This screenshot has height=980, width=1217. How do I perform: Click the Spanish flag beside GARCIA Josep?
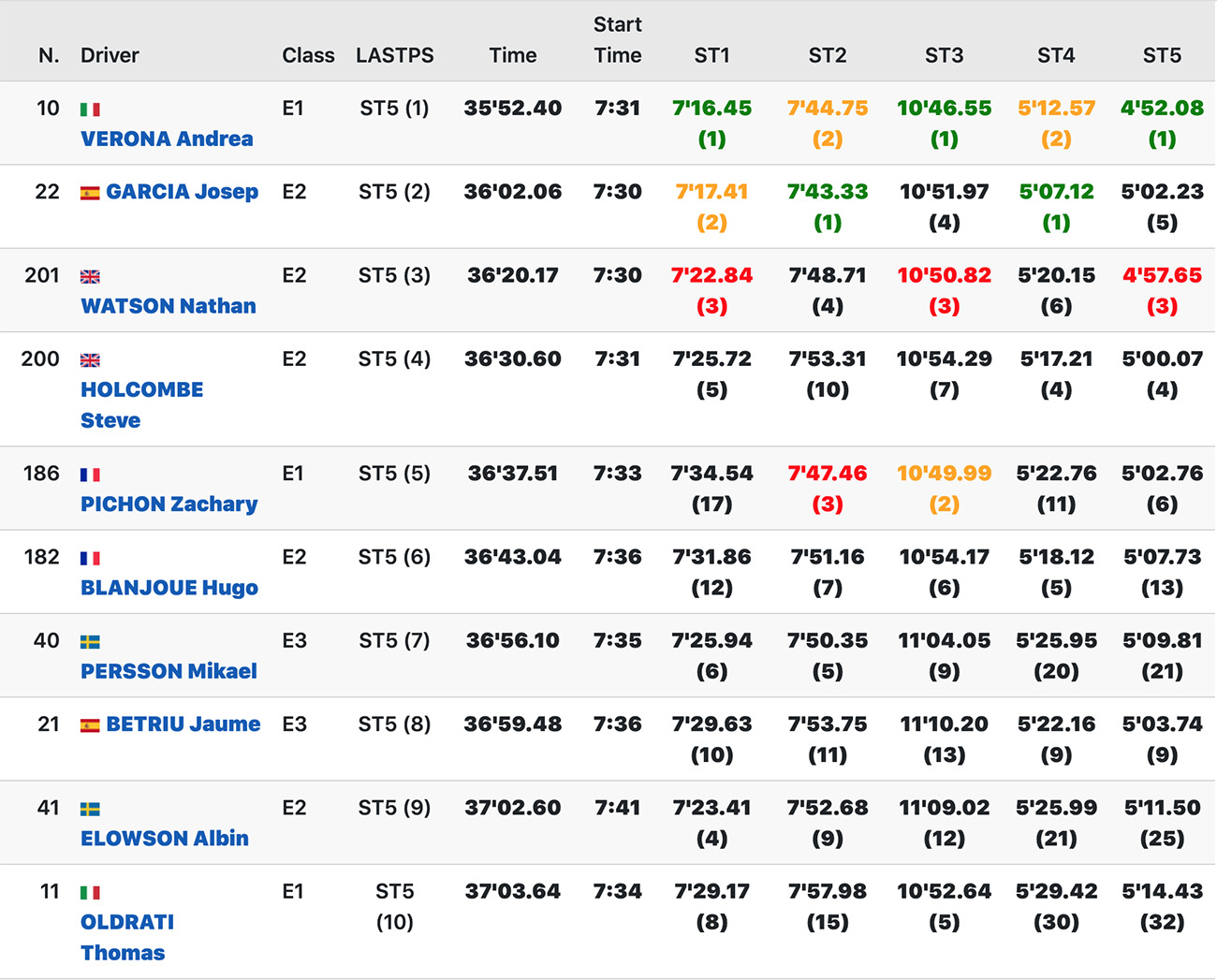tap(90, 193)
